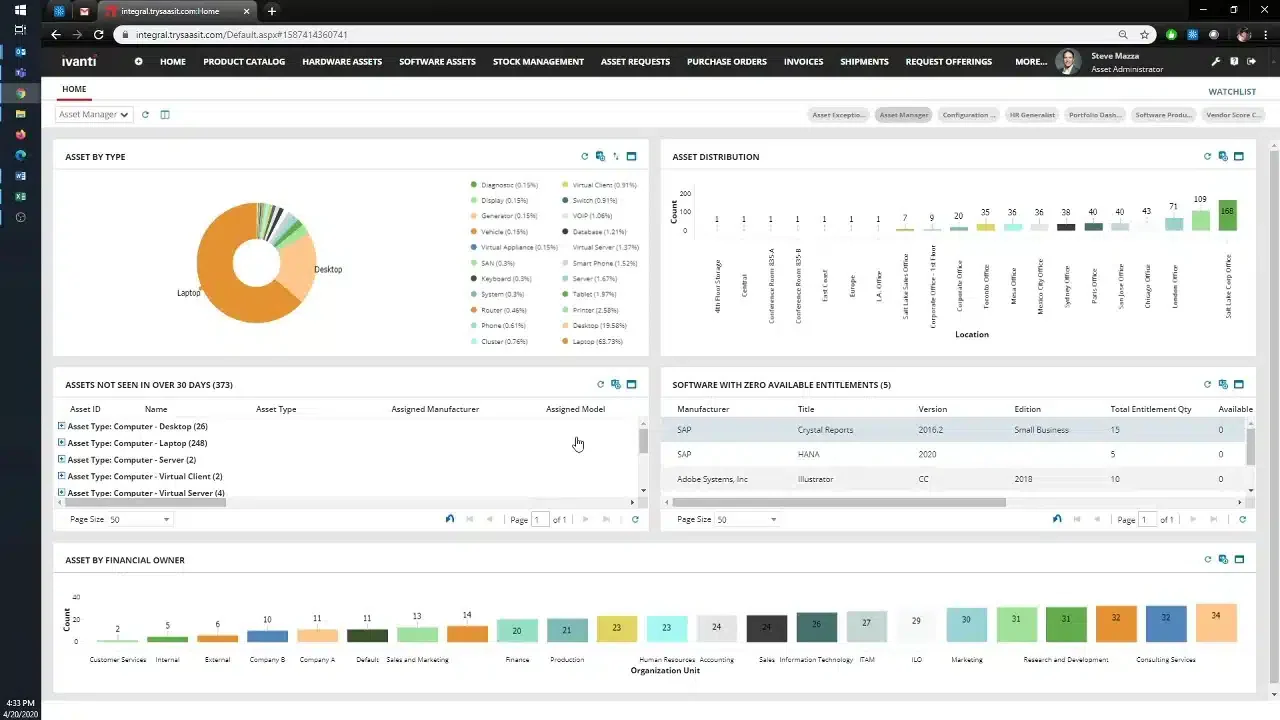Open STOCK MANAGEMENT menu
Screen dimensions: 1280x720
click(x=538, y=61)
